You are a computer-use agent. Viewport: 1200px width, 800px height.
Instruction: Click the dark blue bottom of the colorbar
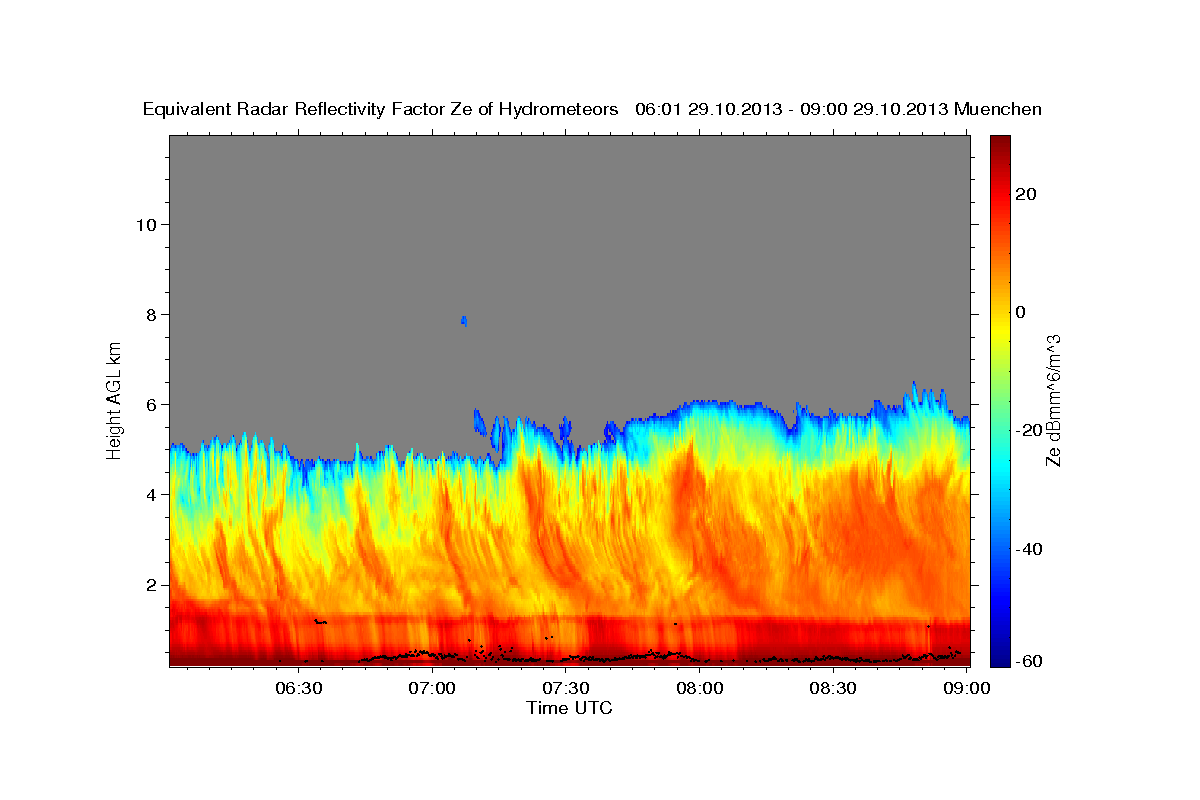click(x=999, y=655)
